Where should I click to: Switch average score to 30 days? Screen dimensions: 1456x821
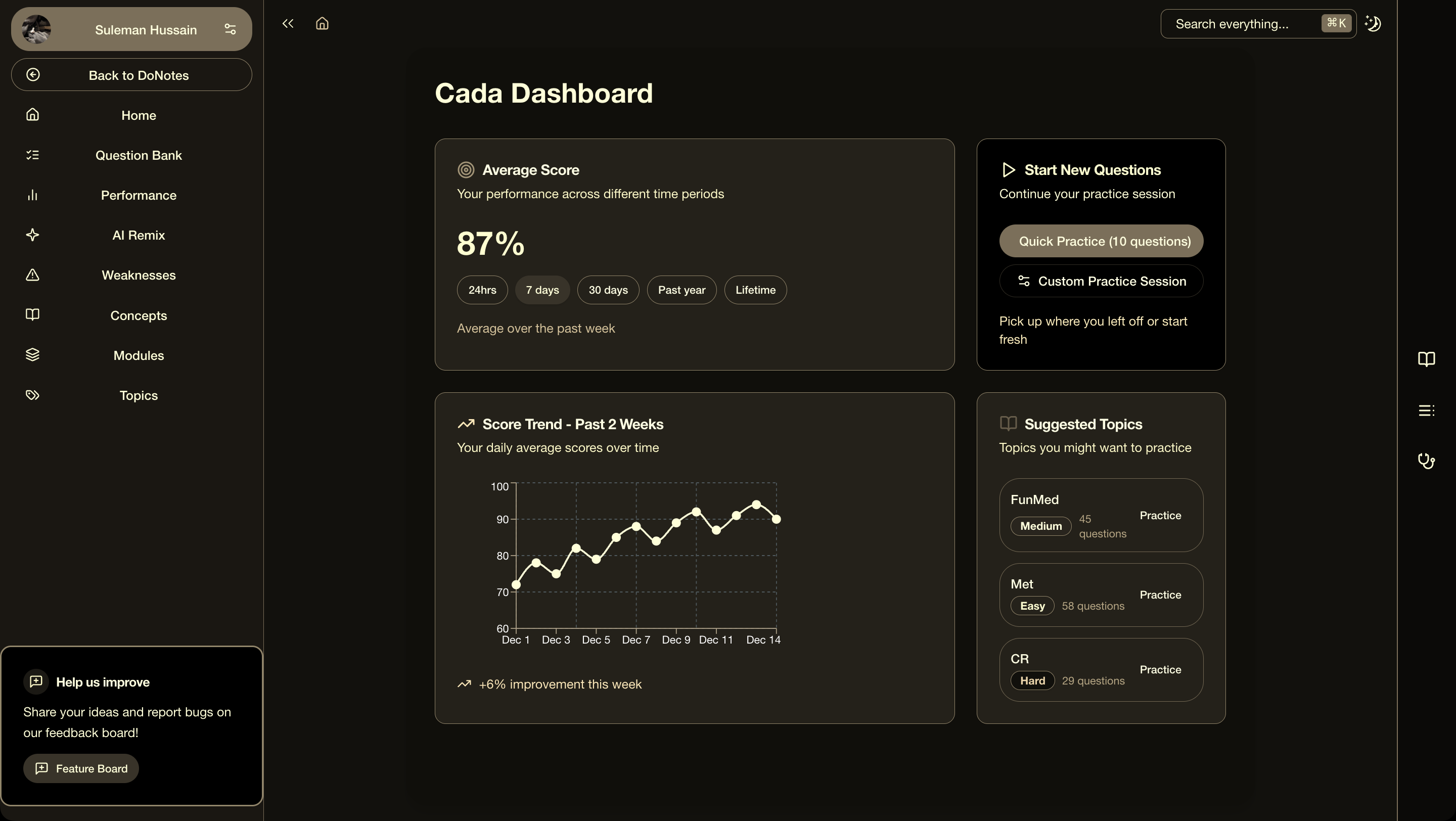click(x=608, y=290)
